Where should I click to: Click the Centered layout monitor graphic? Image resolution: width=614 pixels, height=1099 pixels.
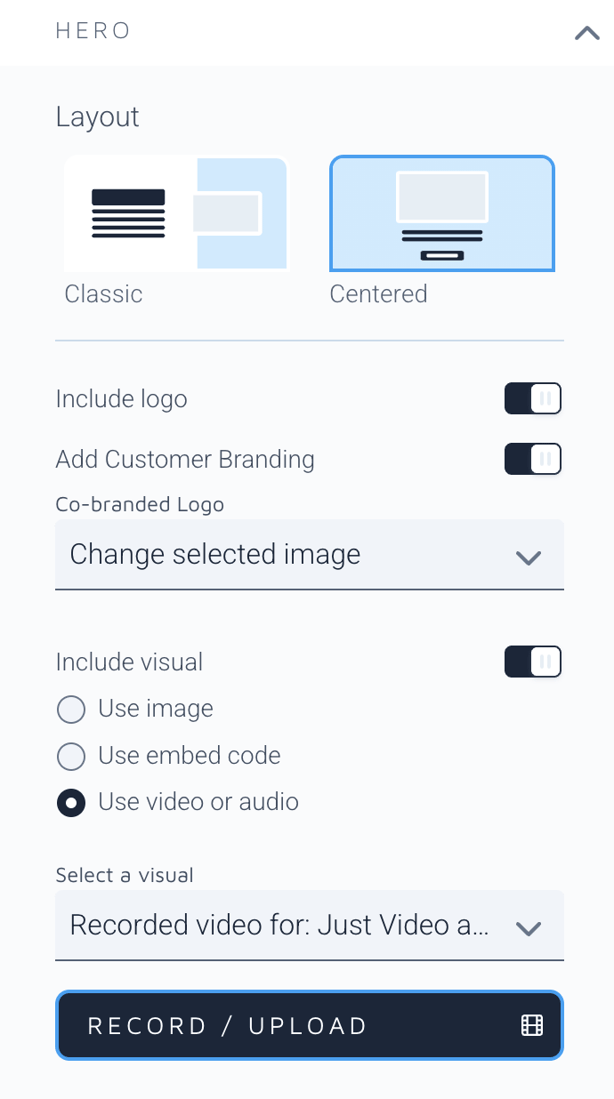point(441,198)
